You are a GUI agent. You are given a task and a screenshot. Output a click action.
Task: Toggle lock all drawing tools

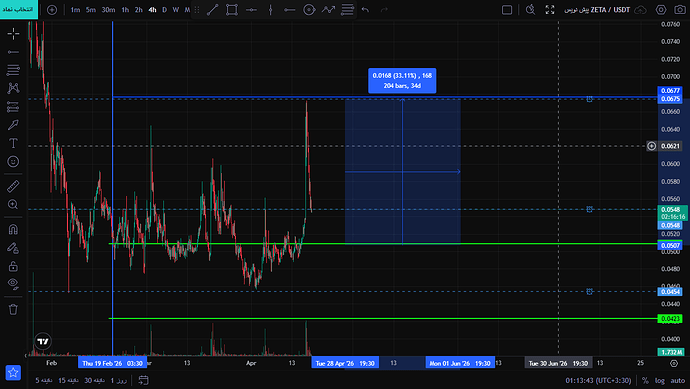pyautogui.click(x=13, y=266)
